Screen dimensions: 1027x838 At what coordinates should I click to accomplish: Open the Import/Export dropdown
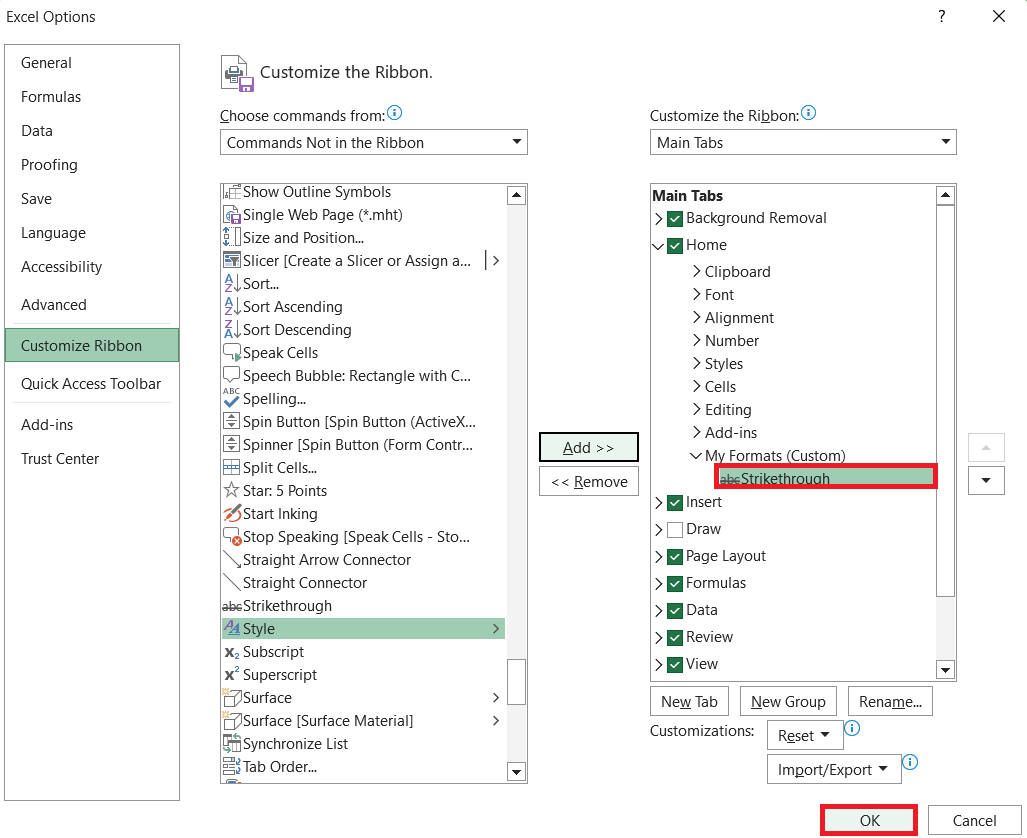click(x=834, y=769)
